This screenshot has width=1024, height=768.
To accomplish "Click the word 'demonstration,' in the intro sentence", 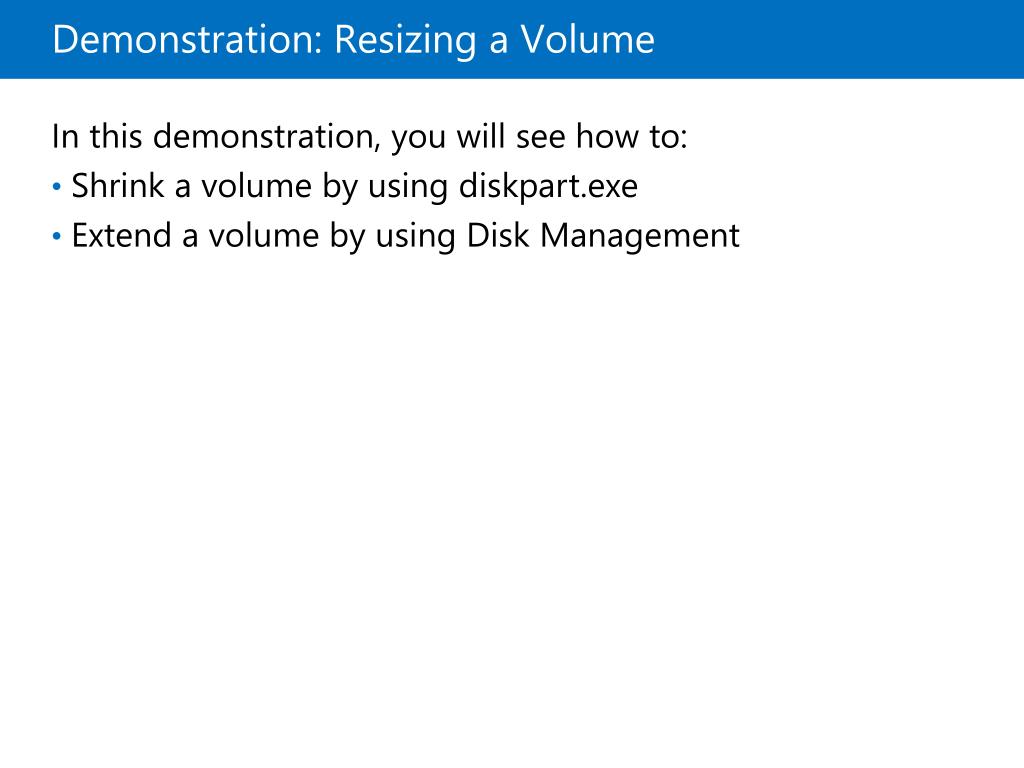I will (266, 137).
